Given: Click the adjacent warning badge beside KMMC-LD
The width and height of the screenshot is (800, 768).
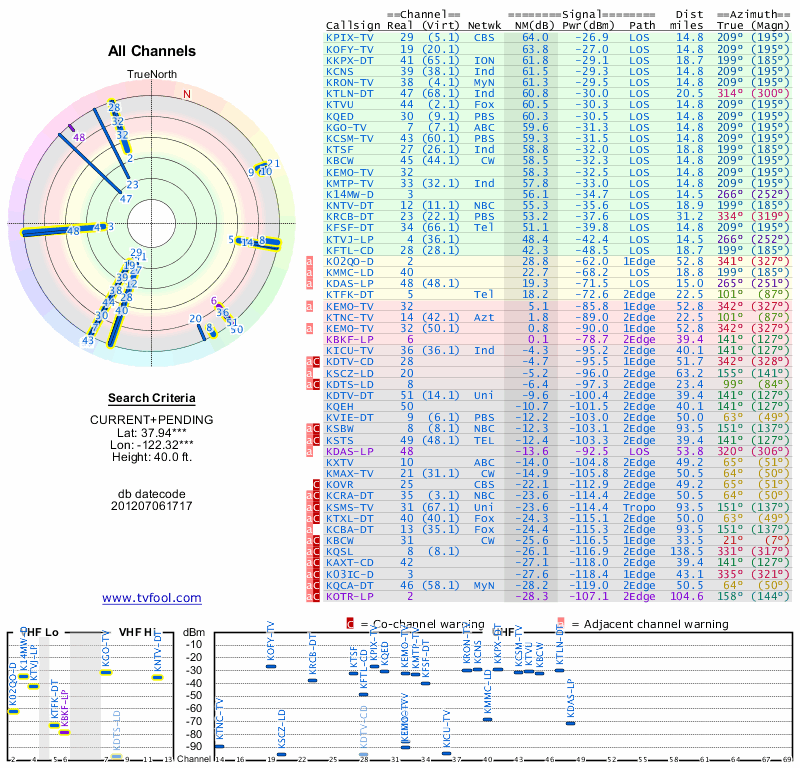Looking at the screenshot, I should pyautogui.click(x=309, y=272).
